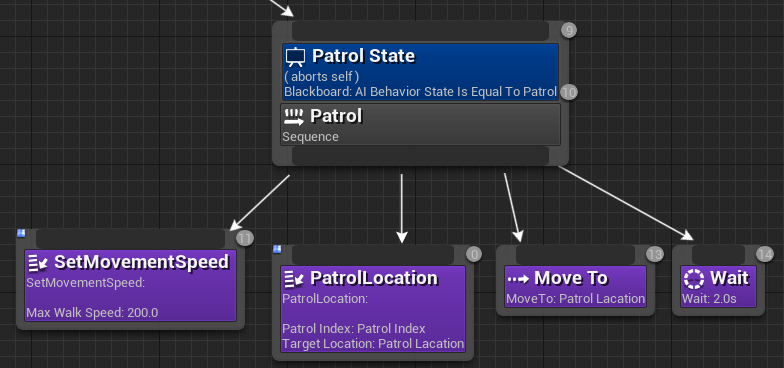Click 'Max Walk Speed: 200.0' text
784x368 pixels.
92,313
